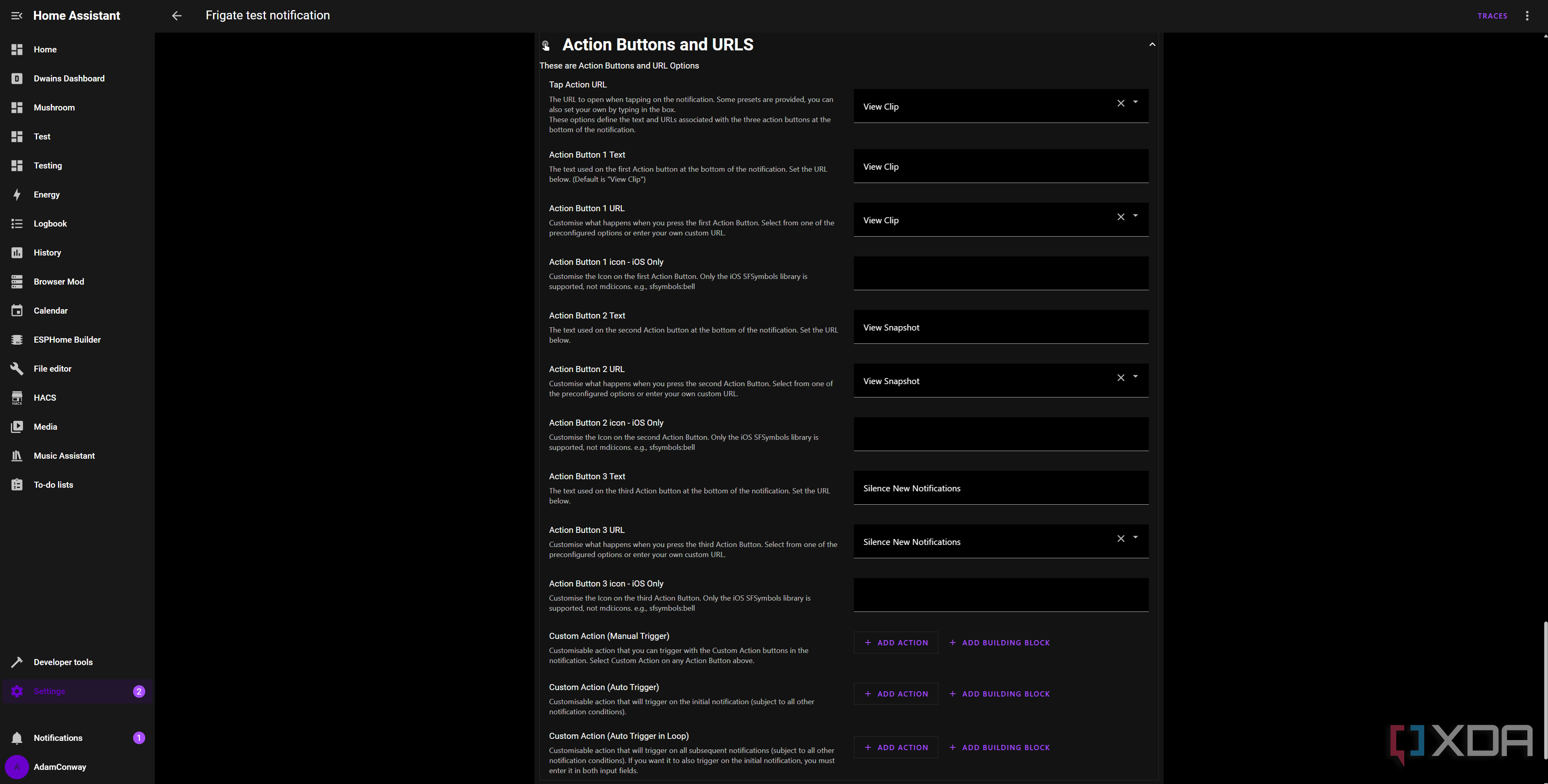The height and width of the screenshot is (784, 1548).
Task: Open the Test dashboard menu item
Action: point(77,136)
